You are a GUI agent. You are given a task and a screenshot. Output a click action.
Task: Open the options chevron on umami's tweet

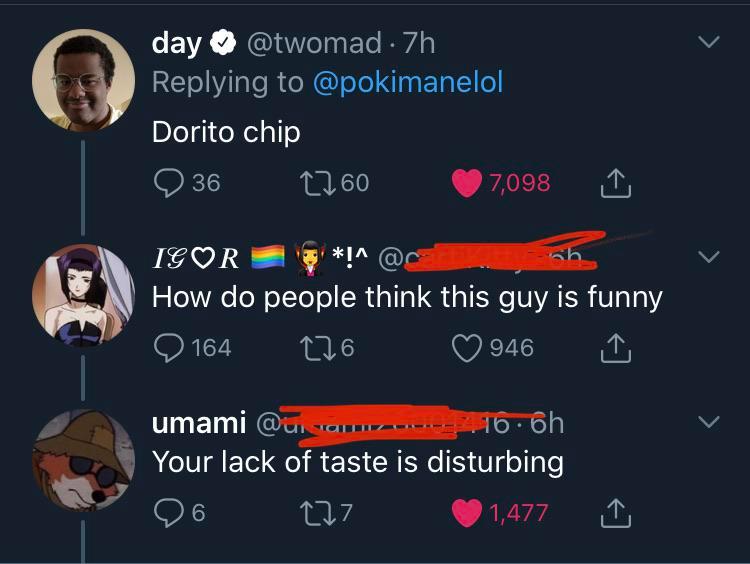708,422
